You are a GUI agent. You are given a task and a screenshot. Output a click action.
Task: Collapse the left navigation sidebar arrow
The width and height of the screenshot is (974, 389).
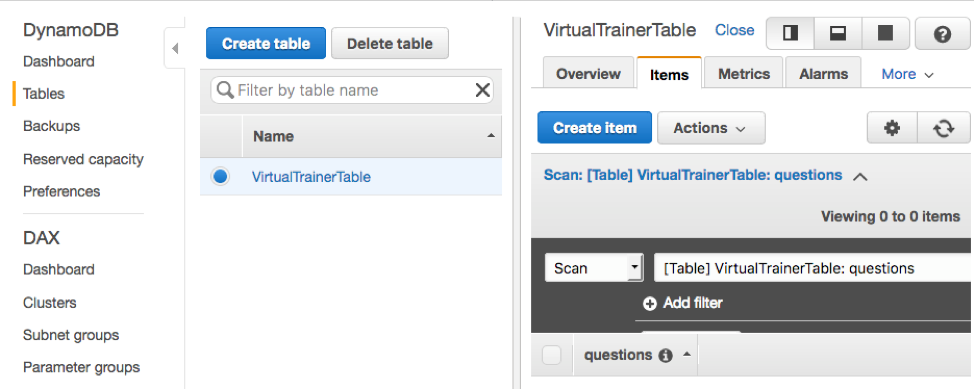175,48
